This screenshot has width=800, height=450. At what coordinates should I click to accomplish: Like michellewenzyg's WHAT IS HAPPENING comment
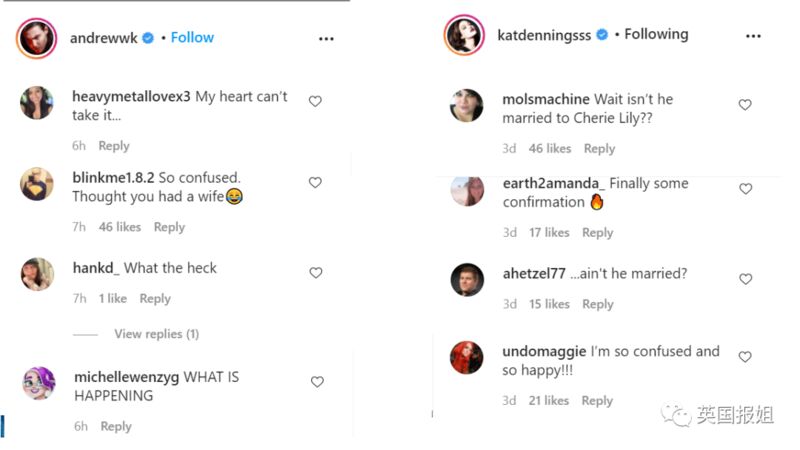[317, 381]
